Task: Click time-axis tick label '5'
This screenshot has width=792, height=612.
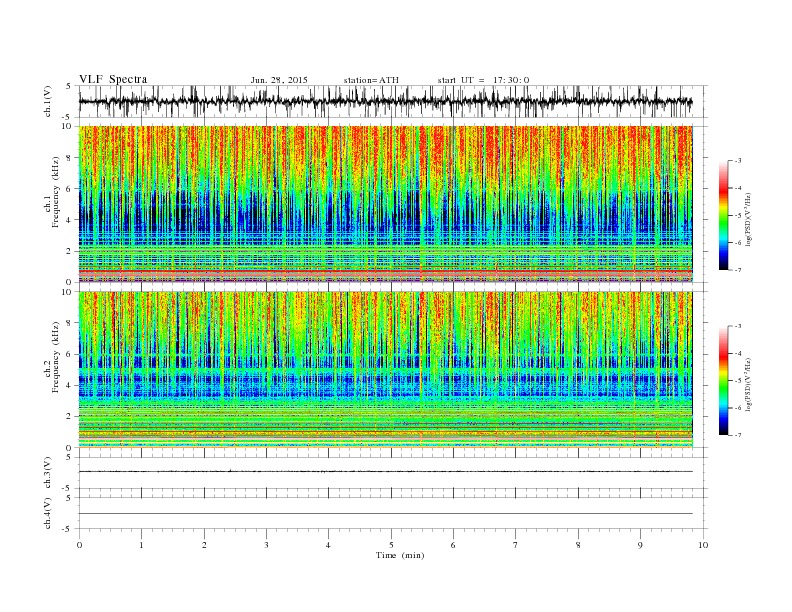Action: (x=391, y=545)
